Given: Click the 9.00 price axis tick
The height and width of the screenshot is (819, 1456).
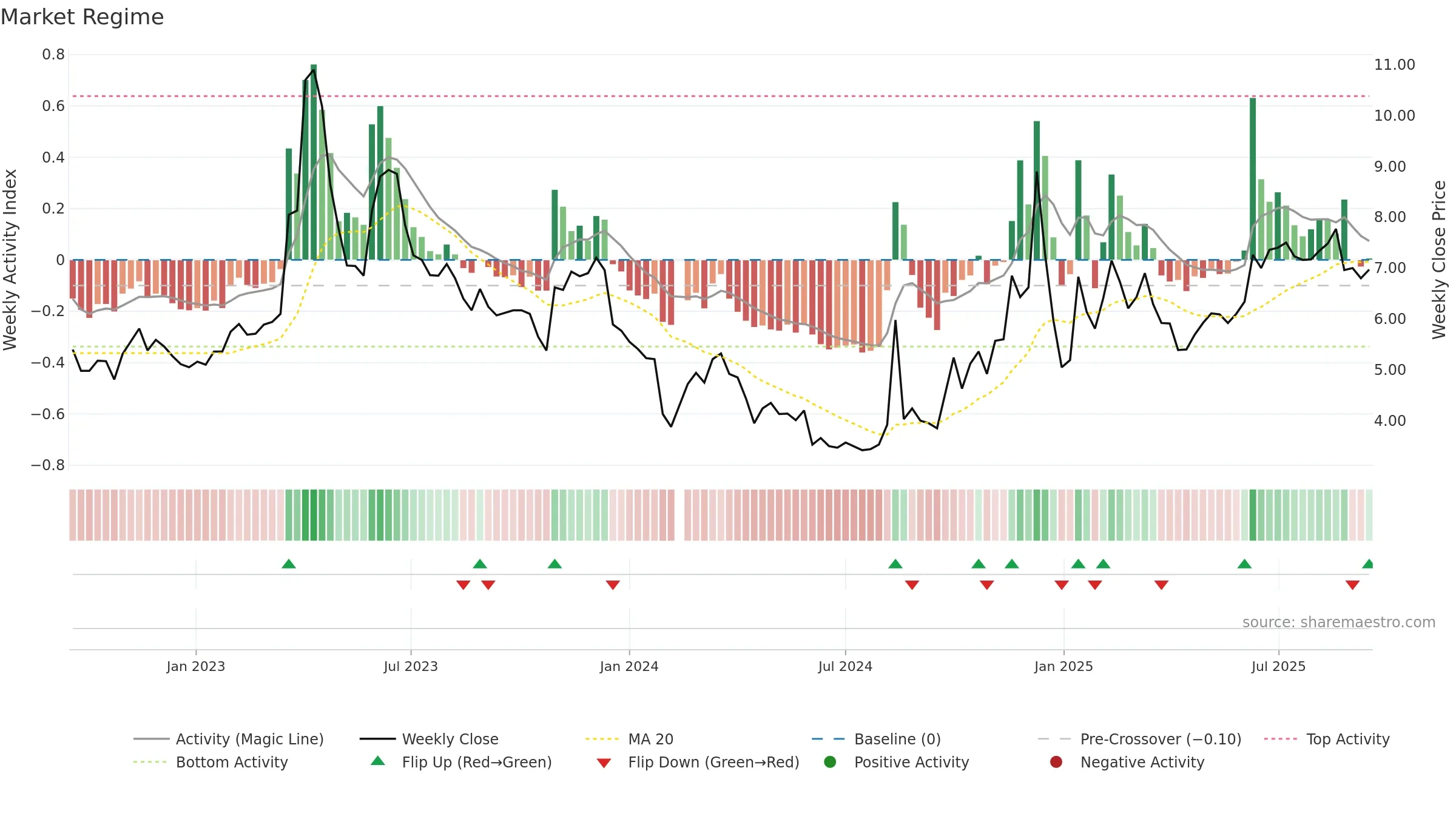Looking at the screenshot, I should click(1390, 166).
